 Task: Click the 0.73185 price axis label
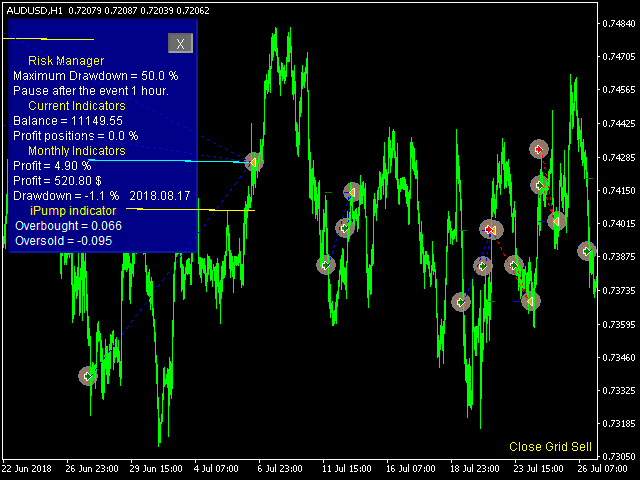click(619, 424)
